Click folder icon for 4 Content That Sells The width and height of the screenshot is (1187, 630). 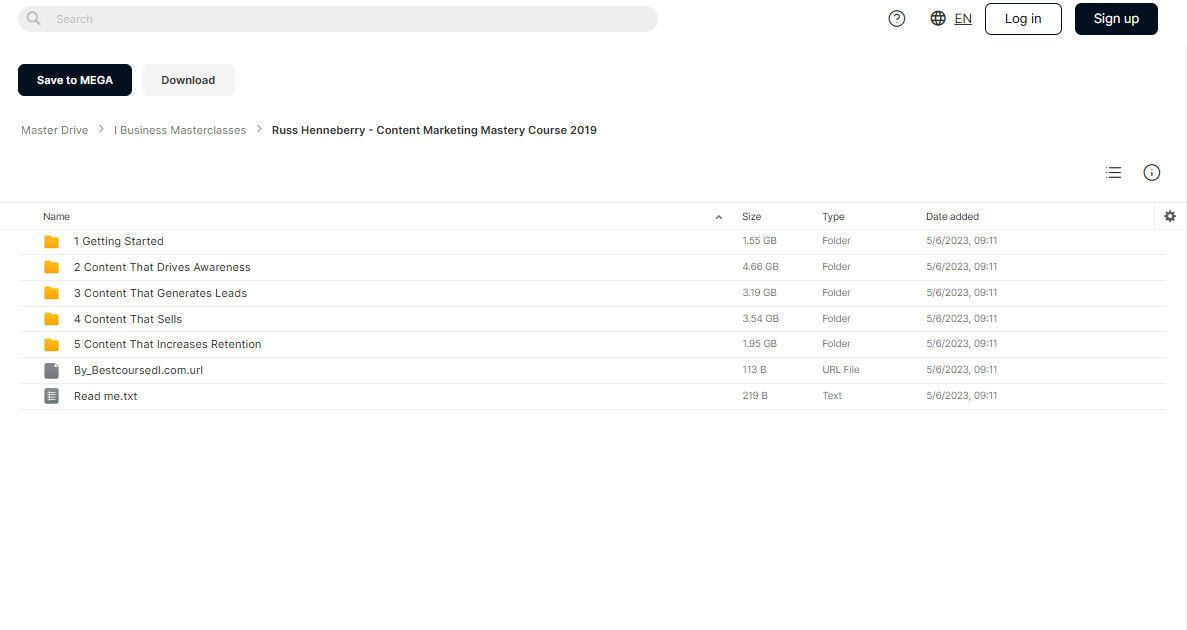(51, 319)
